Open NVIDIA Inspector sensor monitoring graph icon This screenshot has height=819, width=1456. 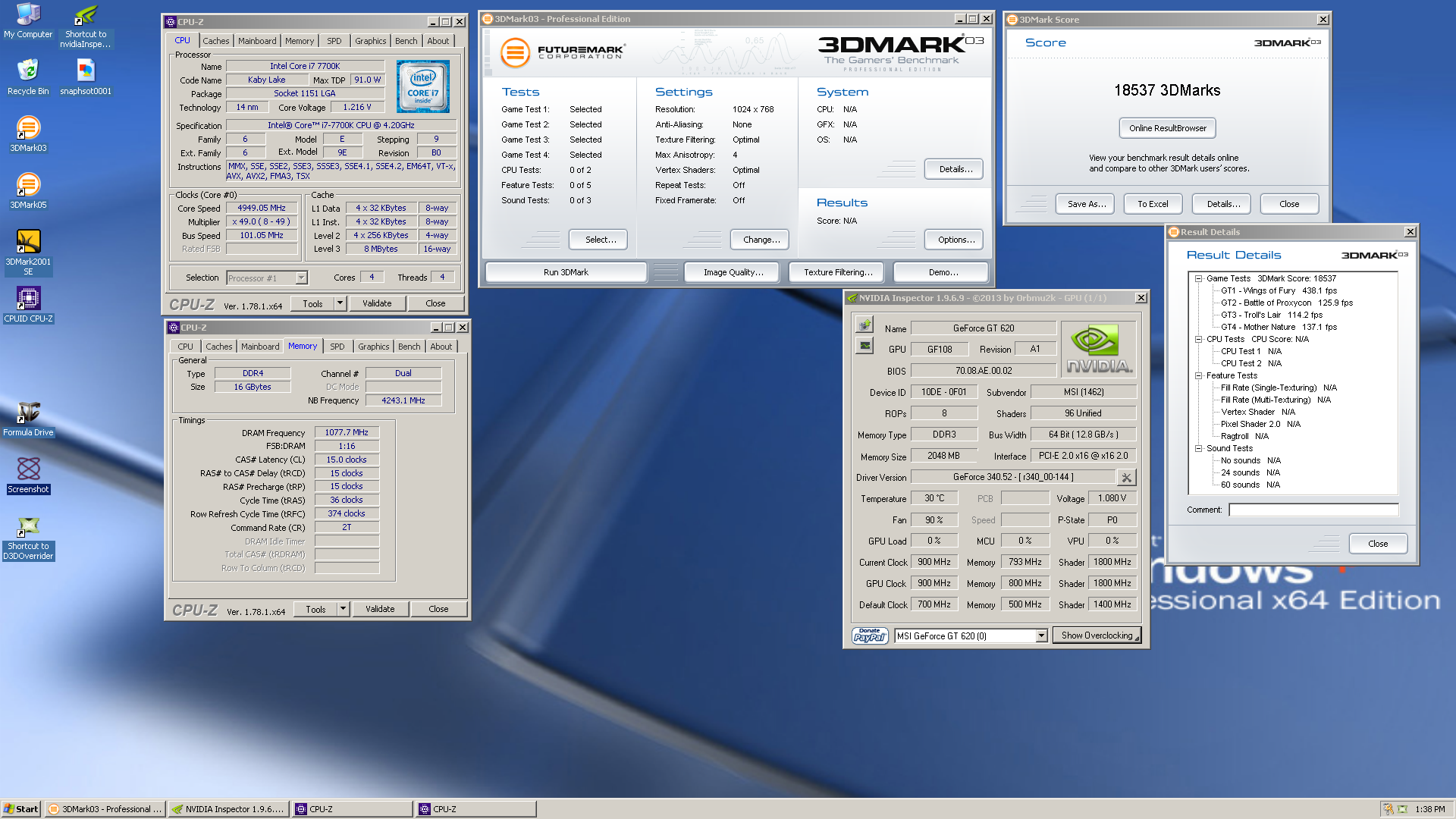click(x=864, y=346)
